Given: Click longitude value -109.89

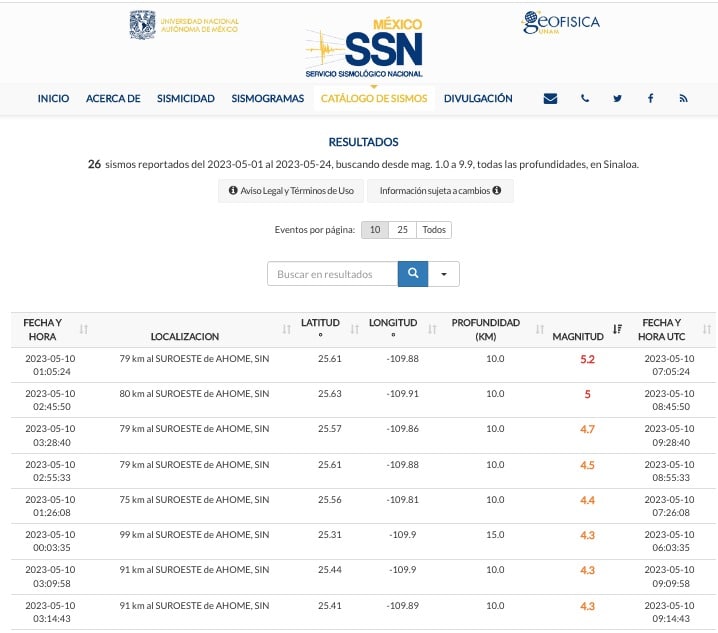Looking at the screenshot, I should (x=403, y=606).
